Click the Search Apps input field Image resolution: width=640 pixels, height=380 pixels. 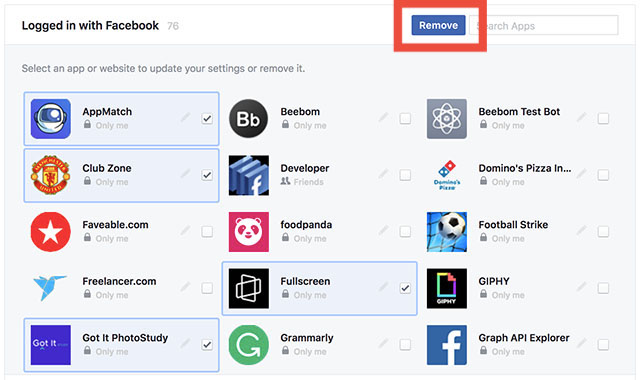click(543, 25)
